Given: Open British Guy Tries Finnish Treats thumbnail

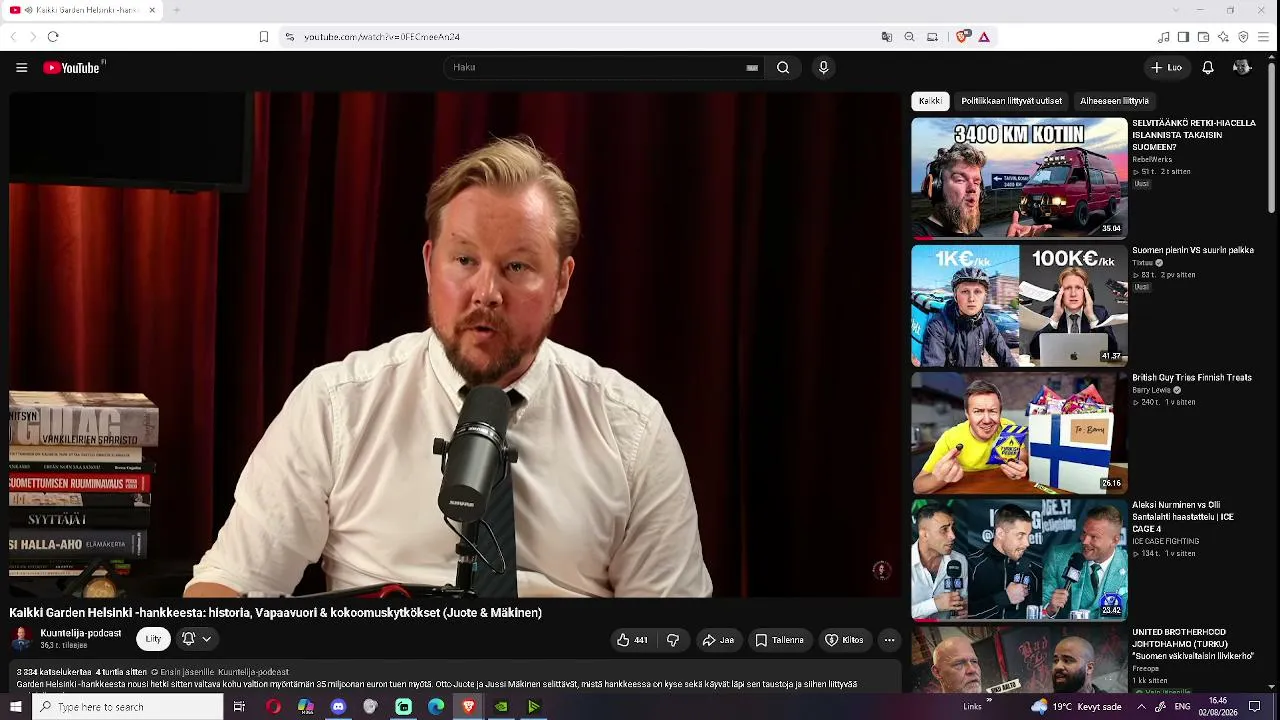Looking at the screenshot, I should [1019, 433].
